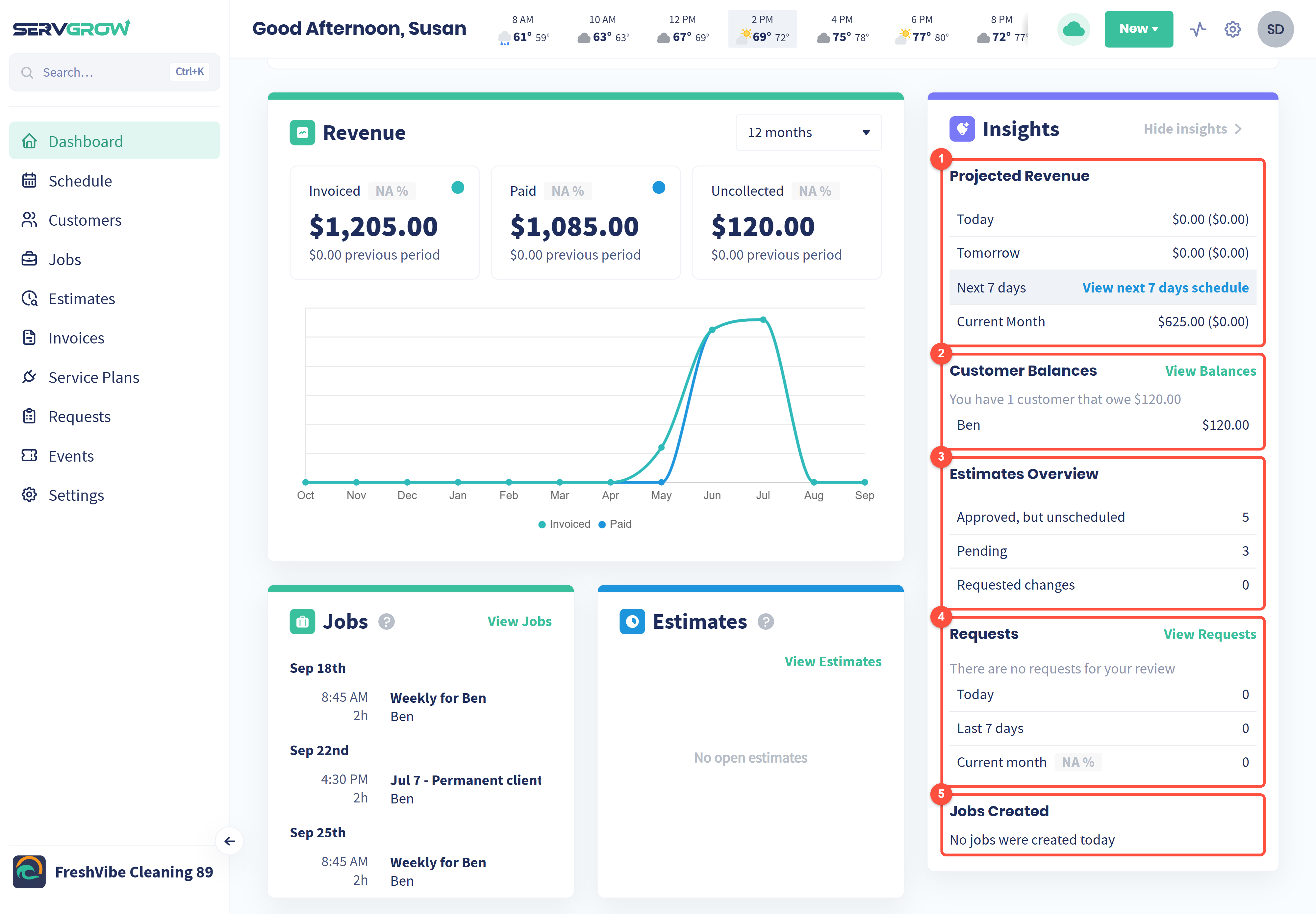Expand the New dropdown button
The height and width of the screenshot is (914, 1316).
1138,29
